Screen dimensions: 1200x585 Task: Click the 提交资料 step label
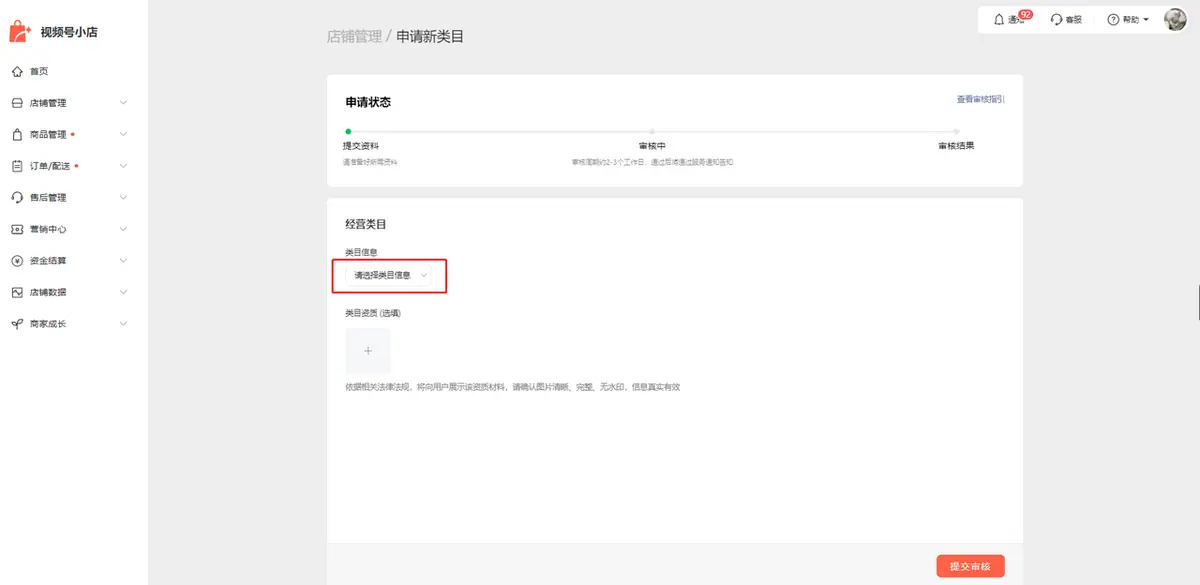[x=361, y=146]
